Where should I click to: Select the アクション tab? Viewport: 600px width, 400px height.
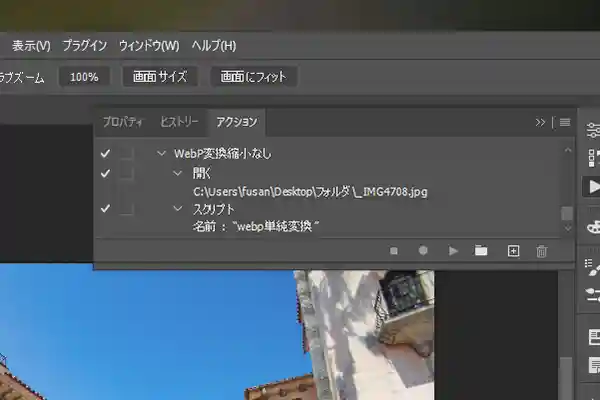coord(236,122)
